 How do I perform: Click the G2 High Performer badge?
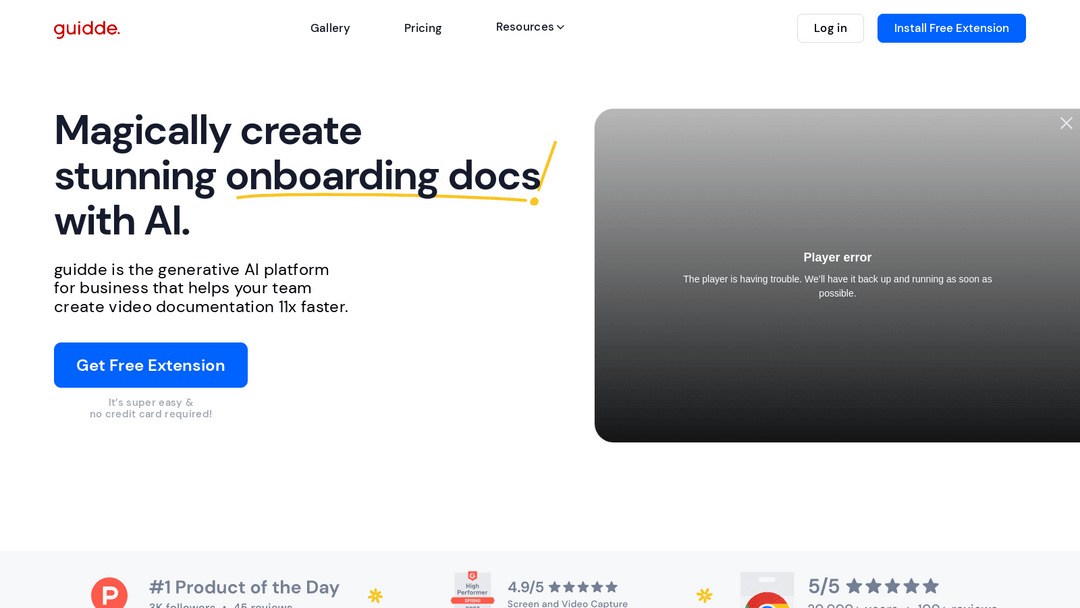click(x=472, y=589)
